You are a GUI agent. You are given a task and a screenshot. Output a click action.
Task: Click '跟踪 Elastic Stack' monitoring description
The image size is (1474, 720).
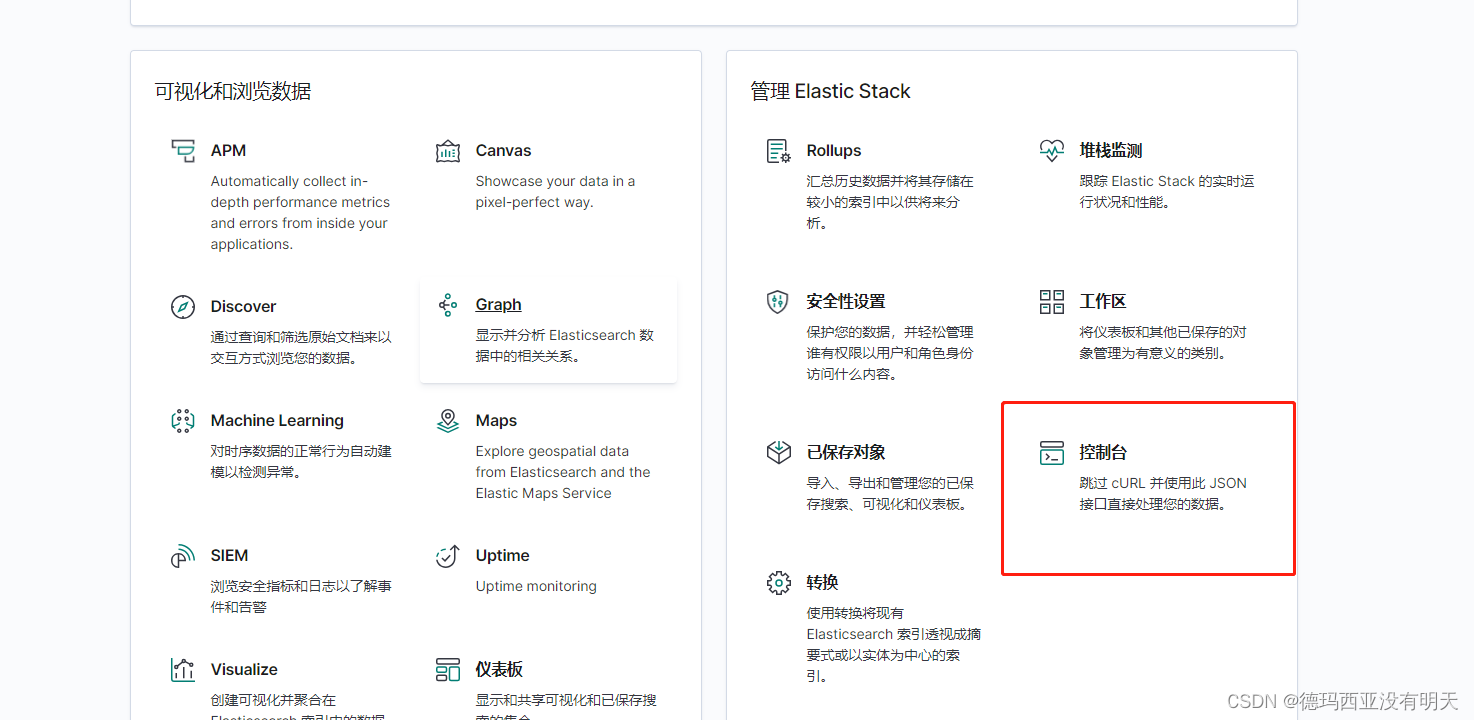[x=1167, y=192]
